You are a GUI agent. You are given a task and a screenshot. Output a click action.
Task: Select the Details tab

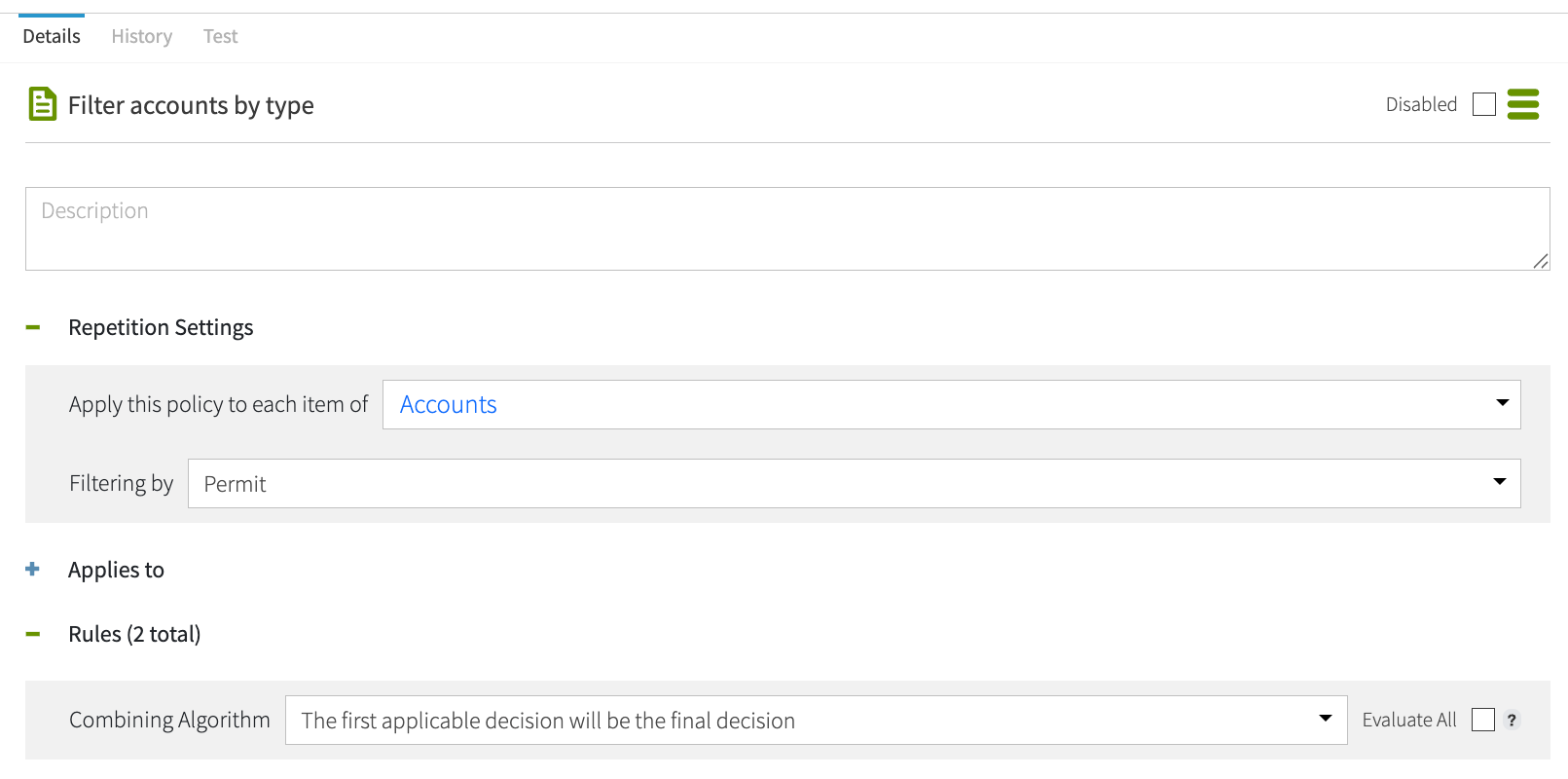[x=51, y=35]
